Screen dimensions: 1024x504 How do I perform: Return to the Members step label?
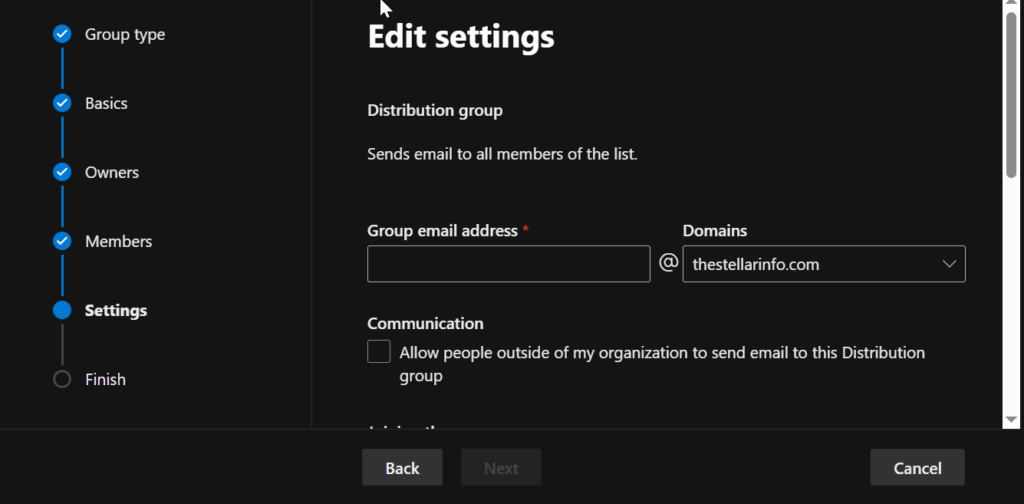point(118,241)
